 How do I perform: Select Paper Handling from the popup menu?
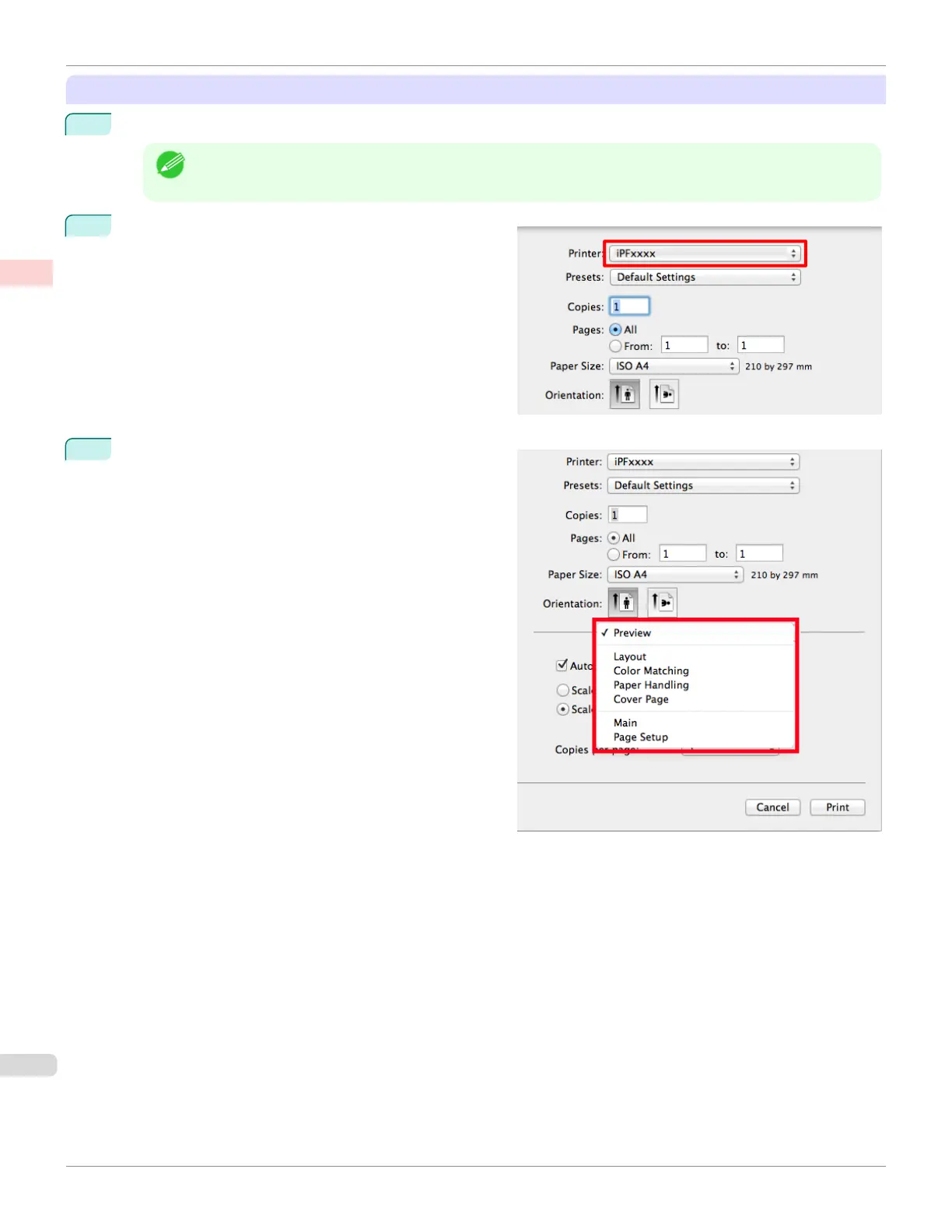click(x=695, y=685)
